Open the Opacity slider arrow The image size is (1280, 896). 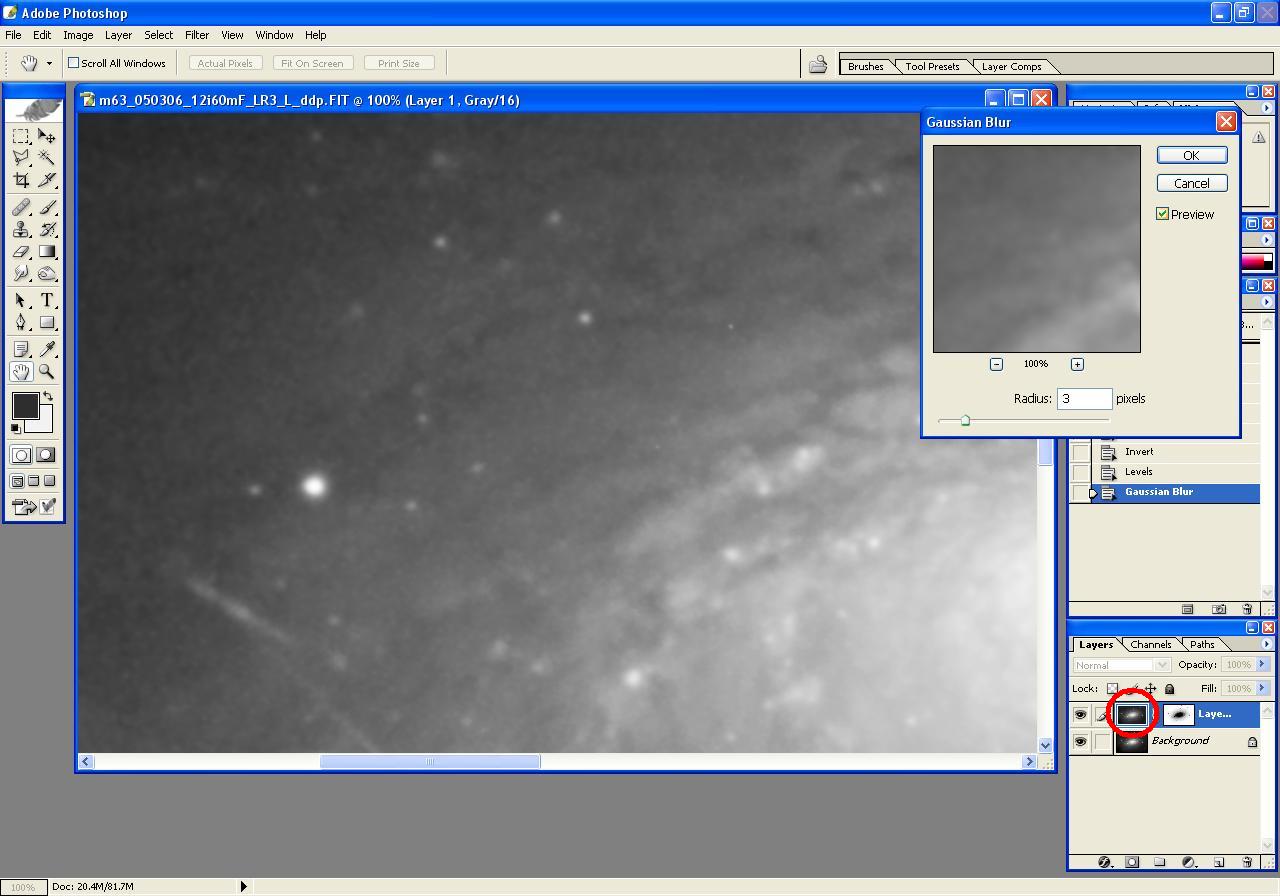click(x=1262, y=665)
